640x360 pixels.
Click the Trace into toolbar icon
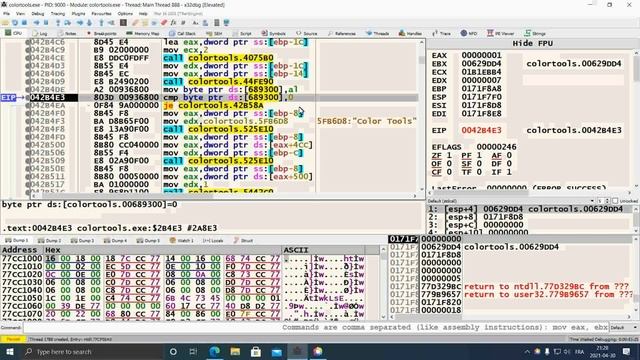[x=80, y=23]
